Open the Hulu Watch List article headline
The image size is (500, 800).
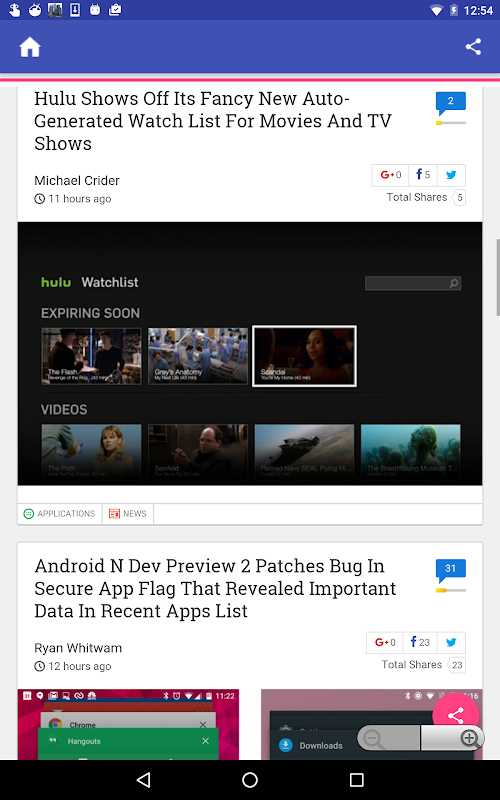tap(213, 121)
